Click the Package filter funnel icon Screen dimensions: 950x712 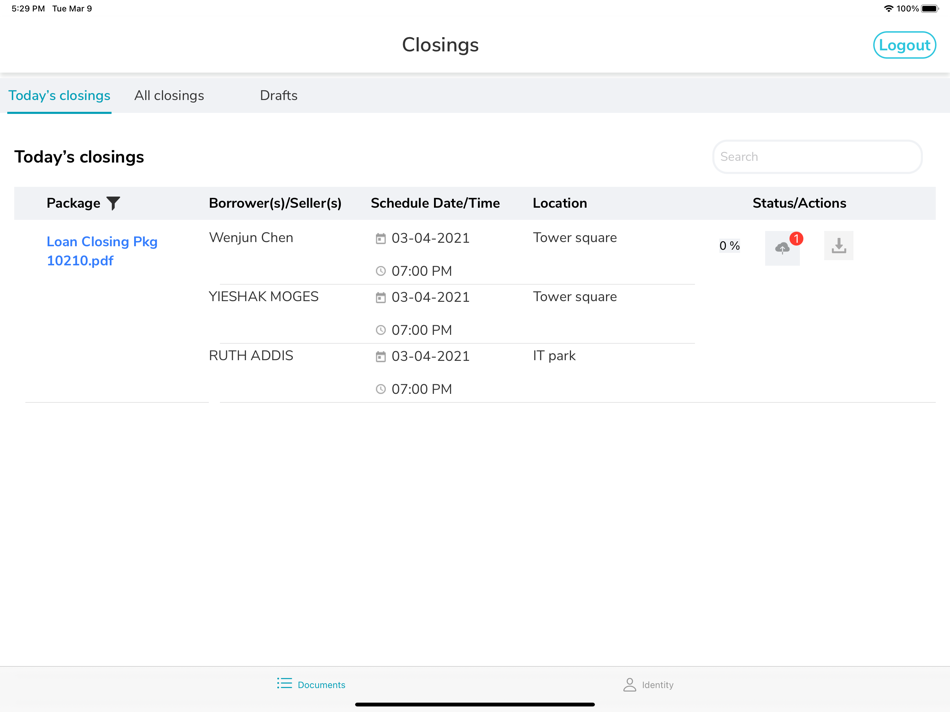[113, 203]
